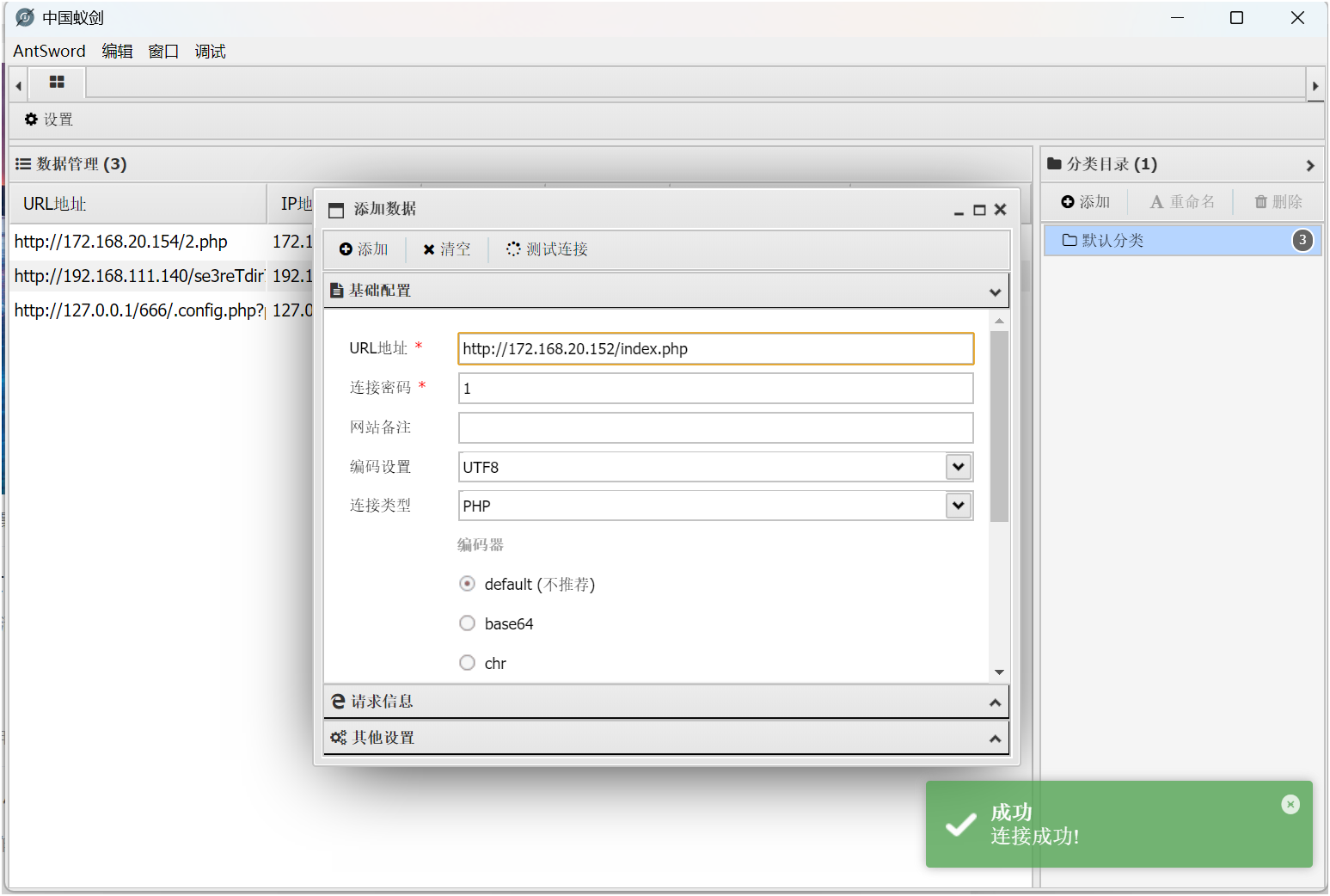Close the 添加数据 dialog
This screenshot has height=896, width=1330.
click(1000, 209)
